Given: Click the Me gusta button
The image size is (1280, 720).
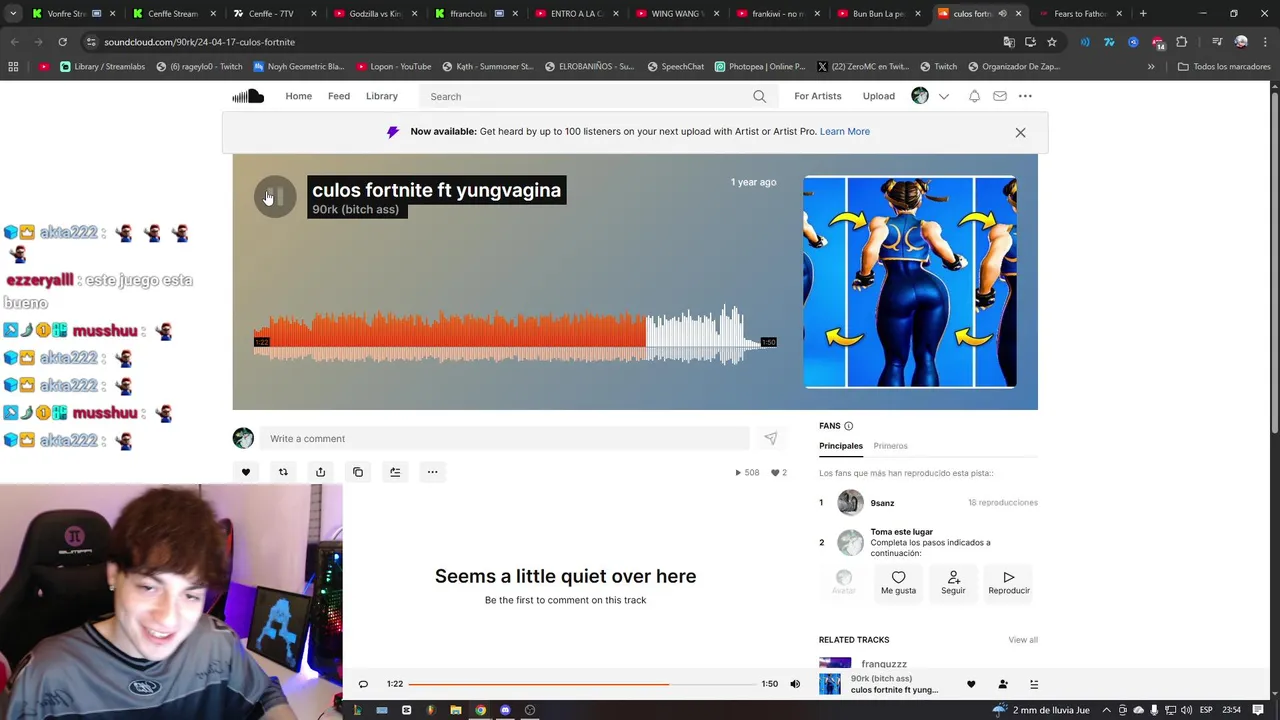Looking at the screenshot, I should point(898,582).
